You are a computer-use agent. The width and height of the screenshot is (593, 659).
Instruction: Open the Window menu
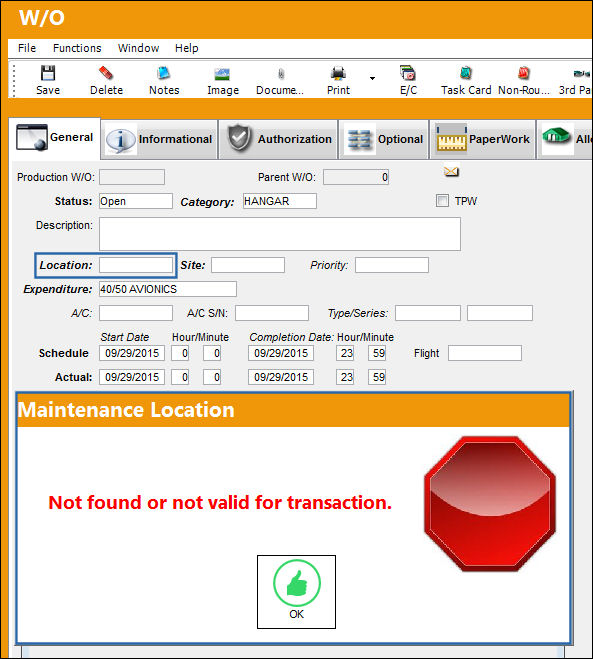pos(138,48)
